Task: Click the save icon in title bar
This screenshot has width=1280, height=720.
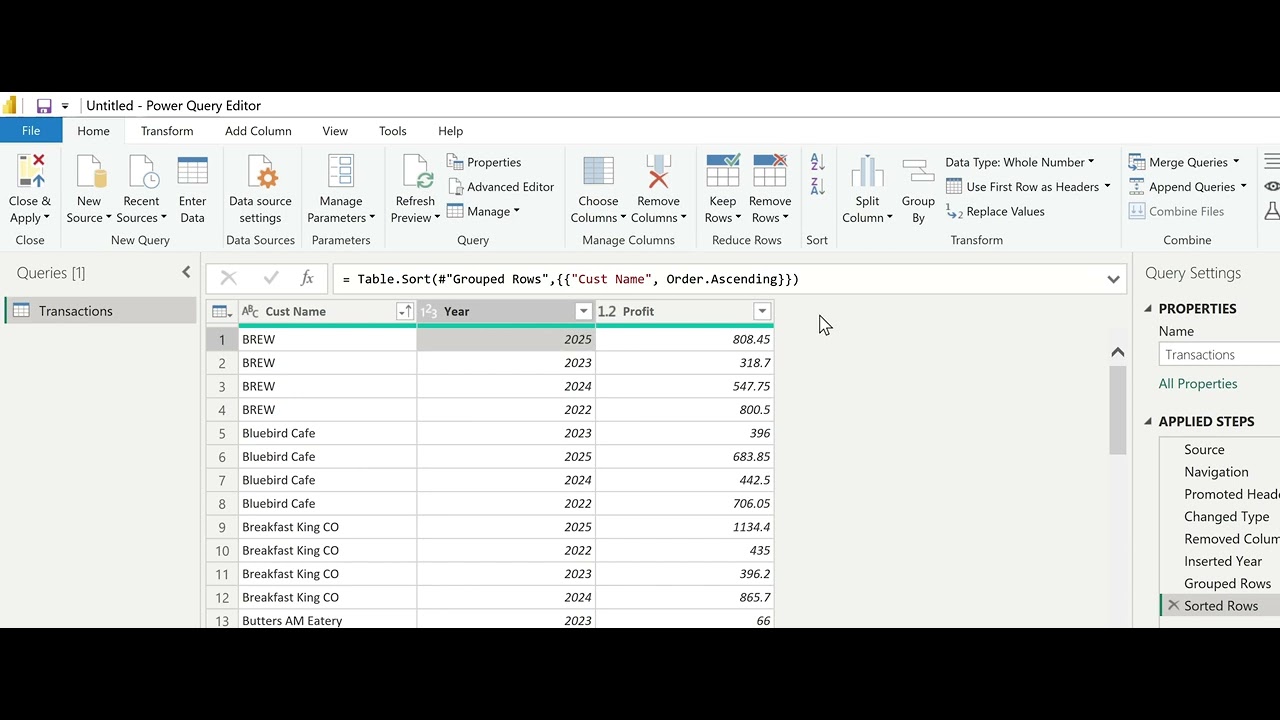Action: (44, 106)
